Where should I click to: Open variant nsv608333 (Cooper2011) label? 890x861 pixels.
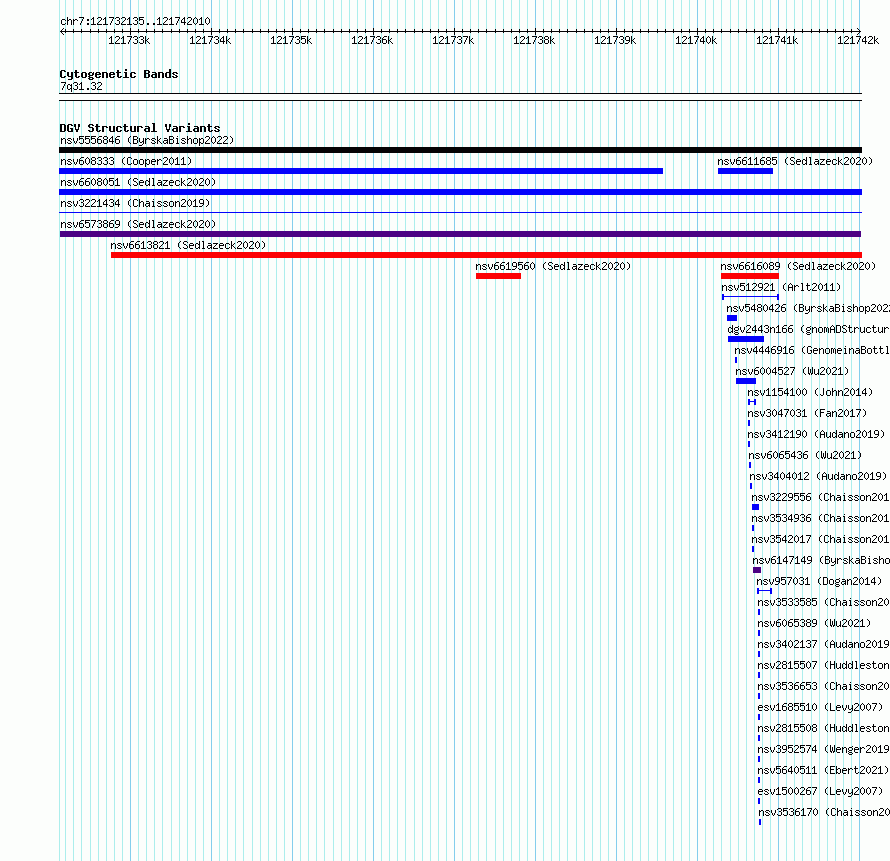click(x=126, y=161)
